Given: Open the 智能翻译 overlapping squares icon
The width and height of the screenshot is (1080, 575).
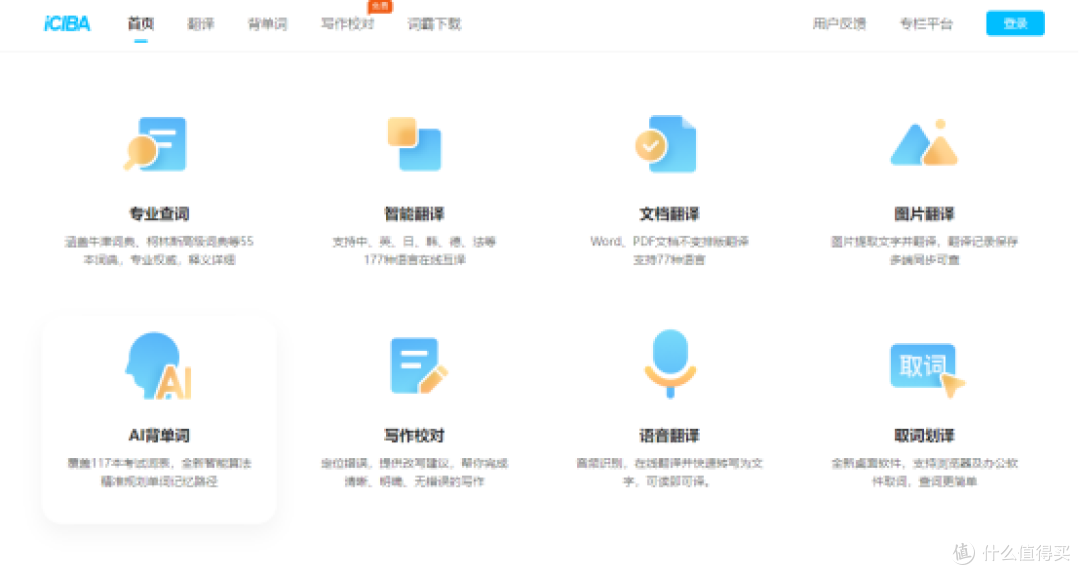Looking at the screenshot, I should pos(414,144).
